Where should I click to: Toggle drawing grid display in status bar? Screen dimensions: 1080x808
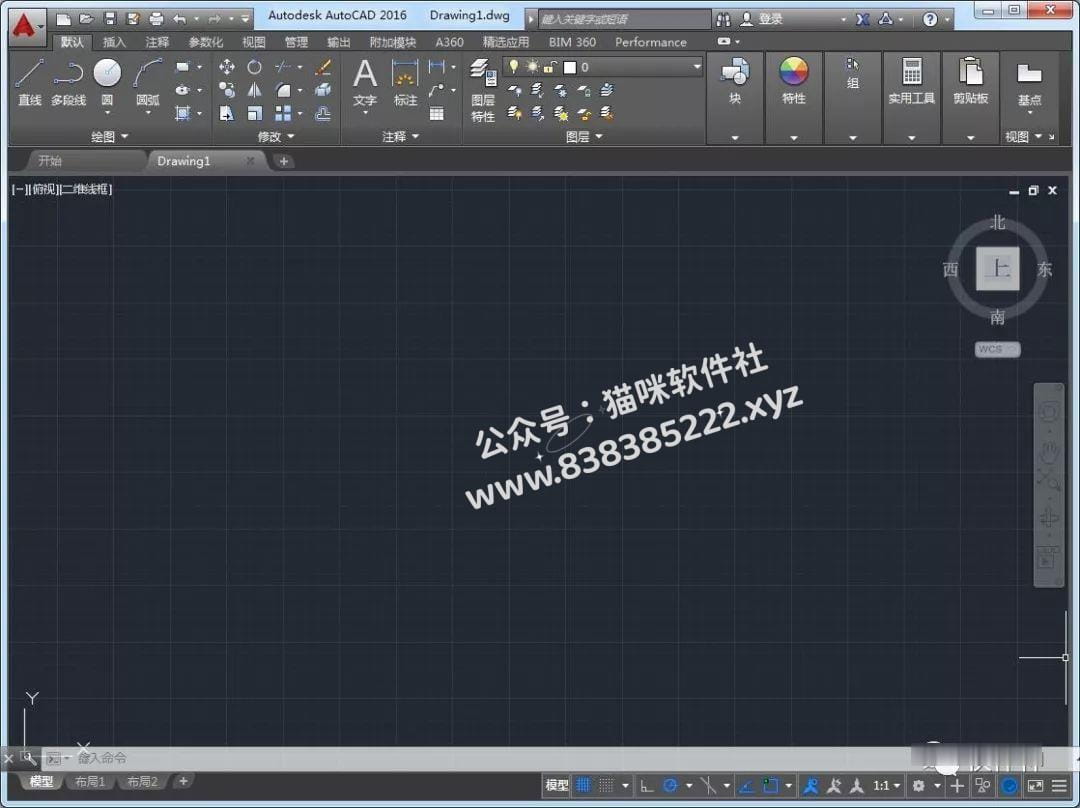(583, 785)
